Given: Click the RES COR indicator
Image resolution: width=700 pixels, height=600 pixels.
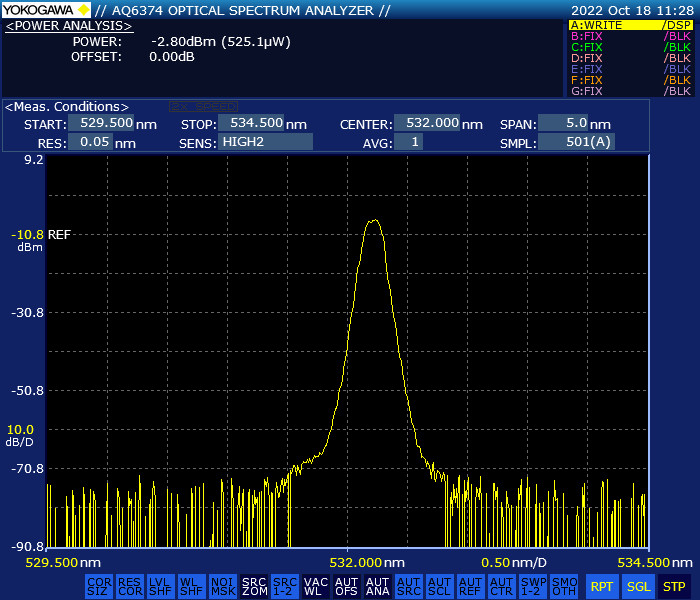Looking at the screenshot, I should pos(129,586).
